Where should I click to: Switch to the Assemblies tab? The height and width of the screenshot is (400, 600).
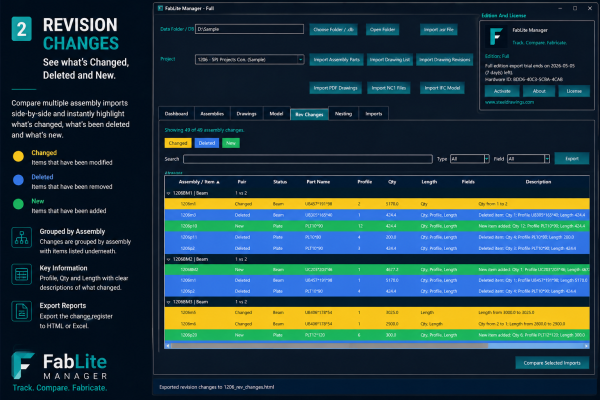pos(212,114)
